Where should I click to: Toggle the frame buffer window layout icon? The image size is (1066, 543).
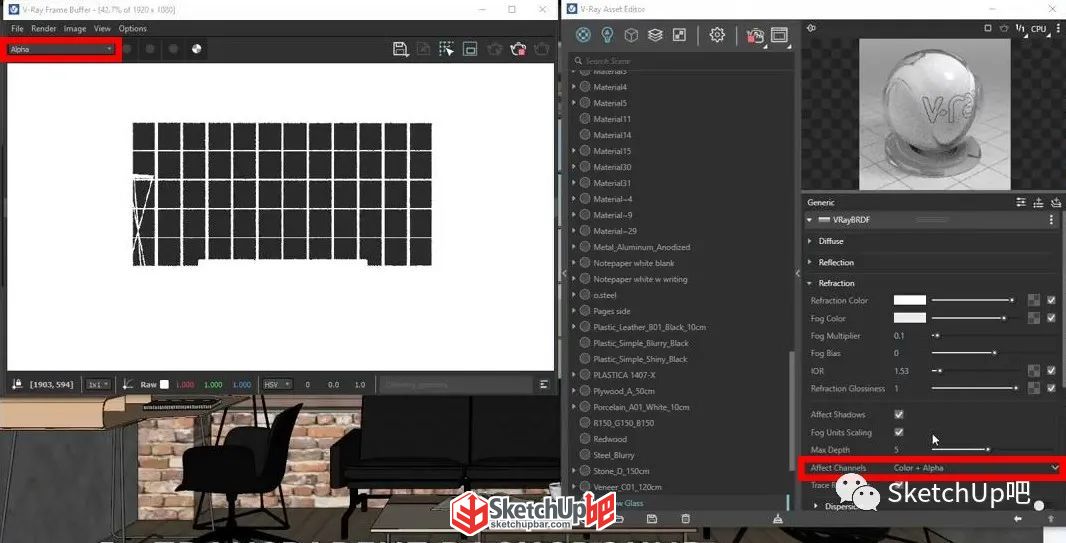(470, 49)
